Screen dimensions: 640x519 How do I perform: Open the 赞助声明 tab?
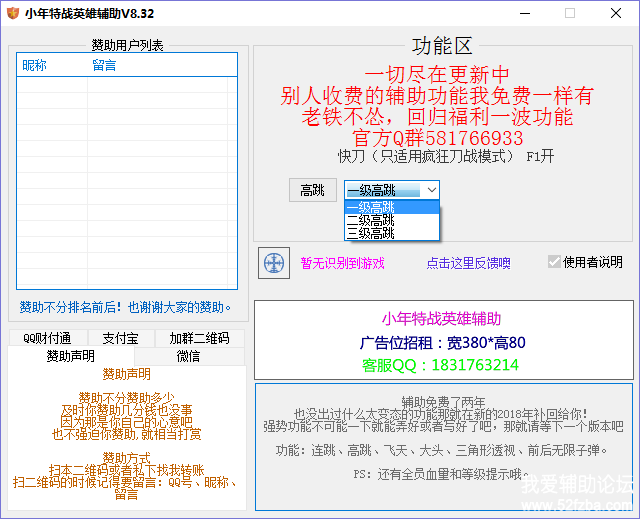71,356
